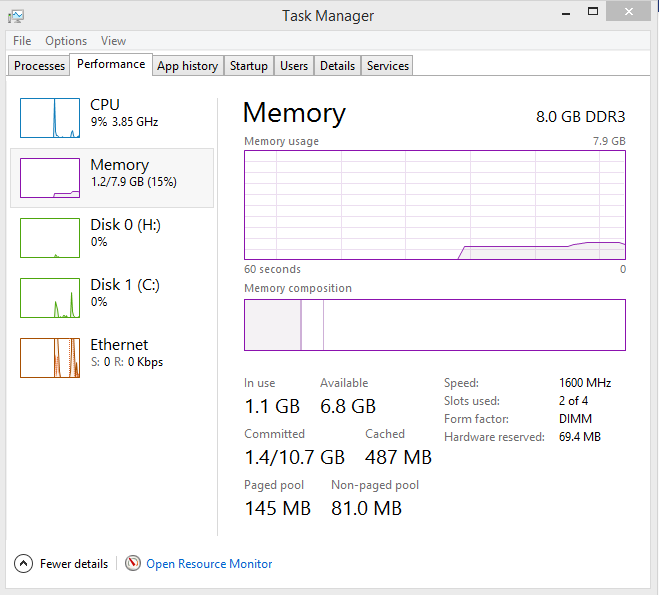This screenshot has width=659, height=595.
Task: Open the Options menu
Action: pyautogui.click(x=66, y=41)
